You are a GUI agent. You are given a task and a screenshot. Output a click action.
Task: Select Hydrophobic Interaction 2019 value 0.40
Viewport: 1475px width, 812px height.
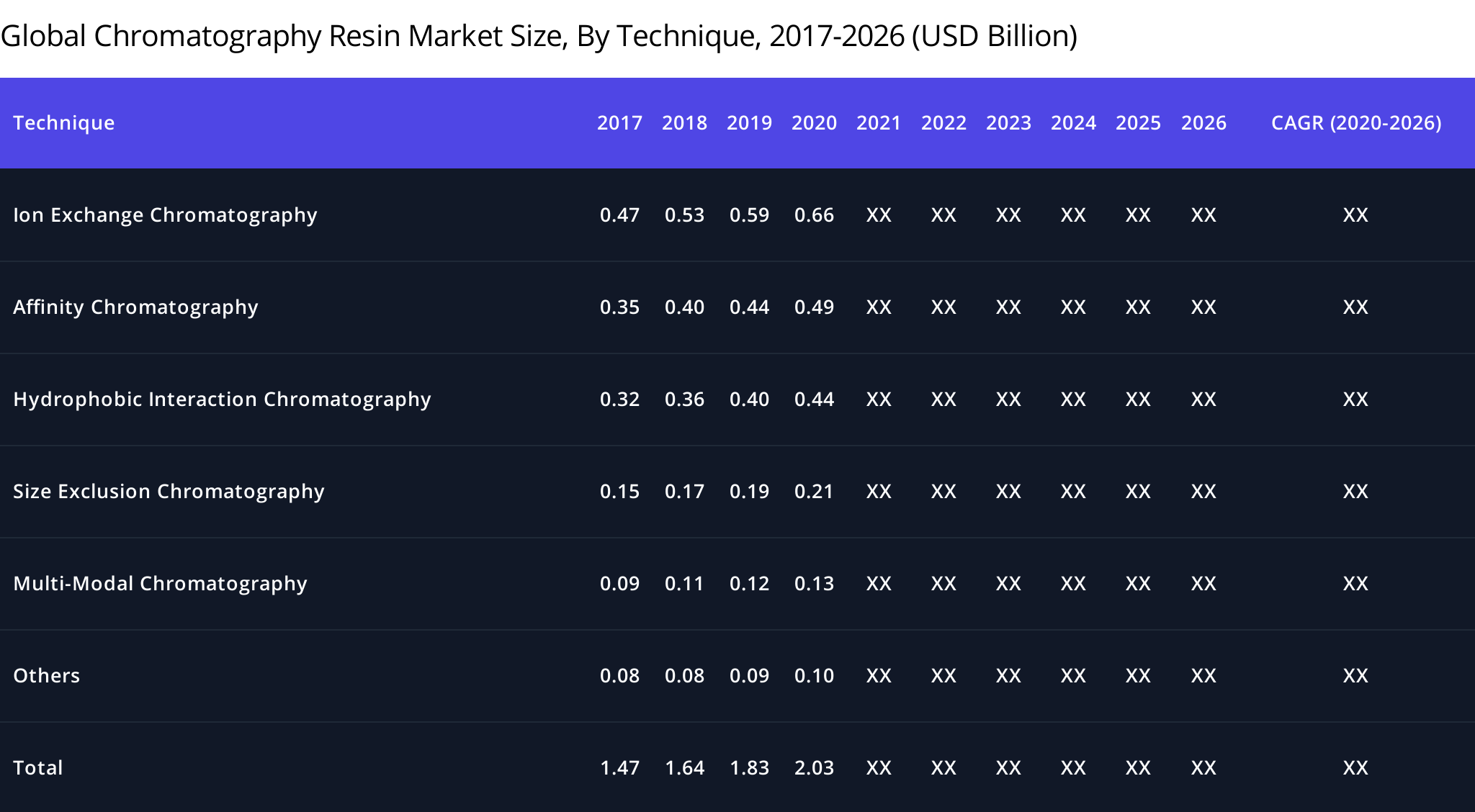pyautogui.click(x=749, y=400)
